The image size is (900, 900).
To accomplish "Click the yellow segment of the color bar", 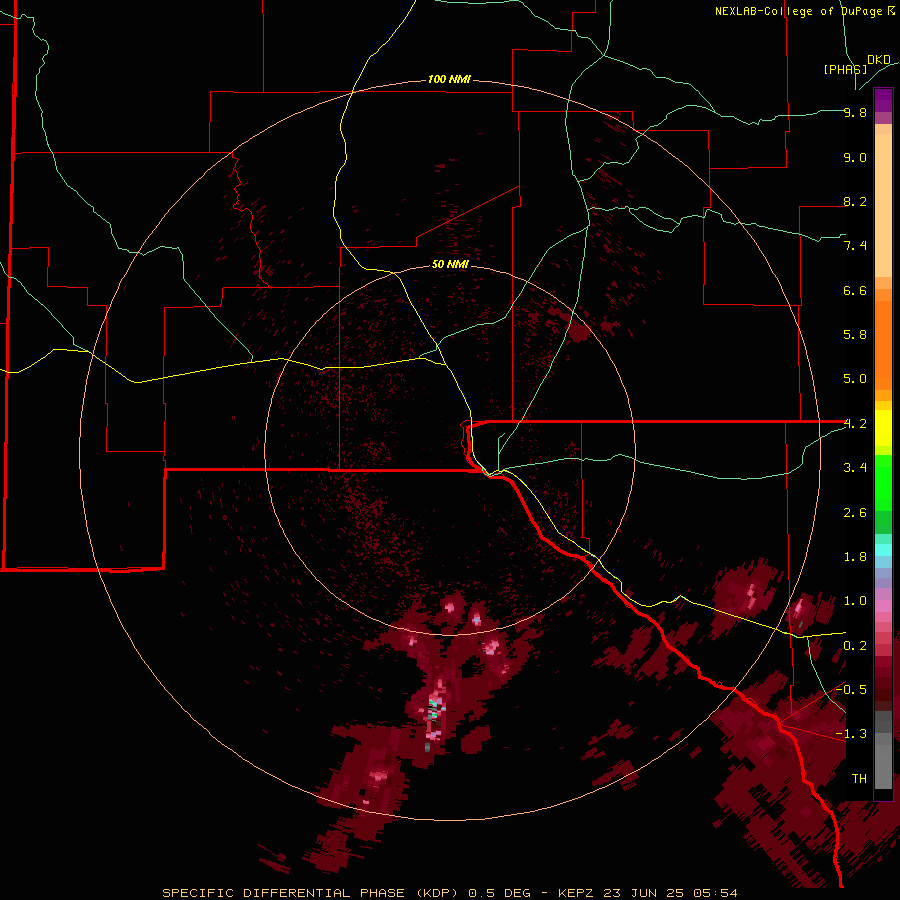I will point(883,428).
